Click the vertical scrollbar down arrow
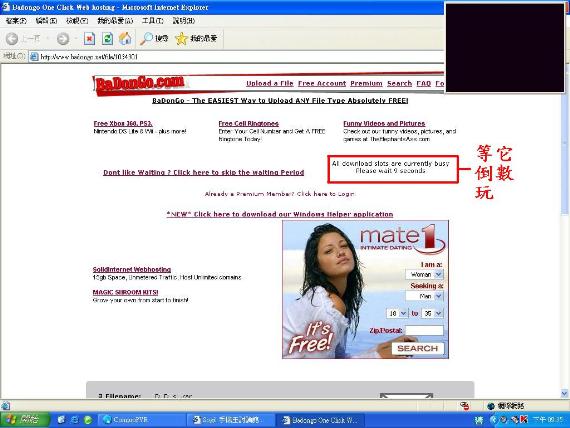570x428 pixels. (565, 393)
